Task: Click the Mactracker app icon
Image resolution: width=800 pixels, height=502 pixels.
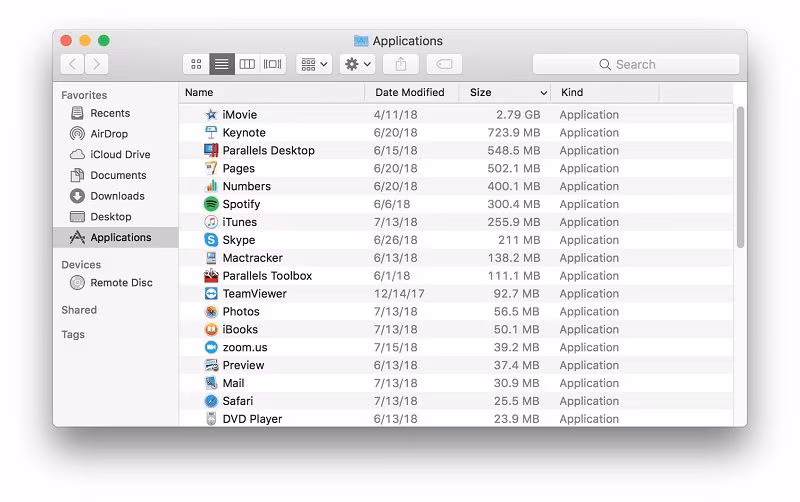Action: (211, 258)
